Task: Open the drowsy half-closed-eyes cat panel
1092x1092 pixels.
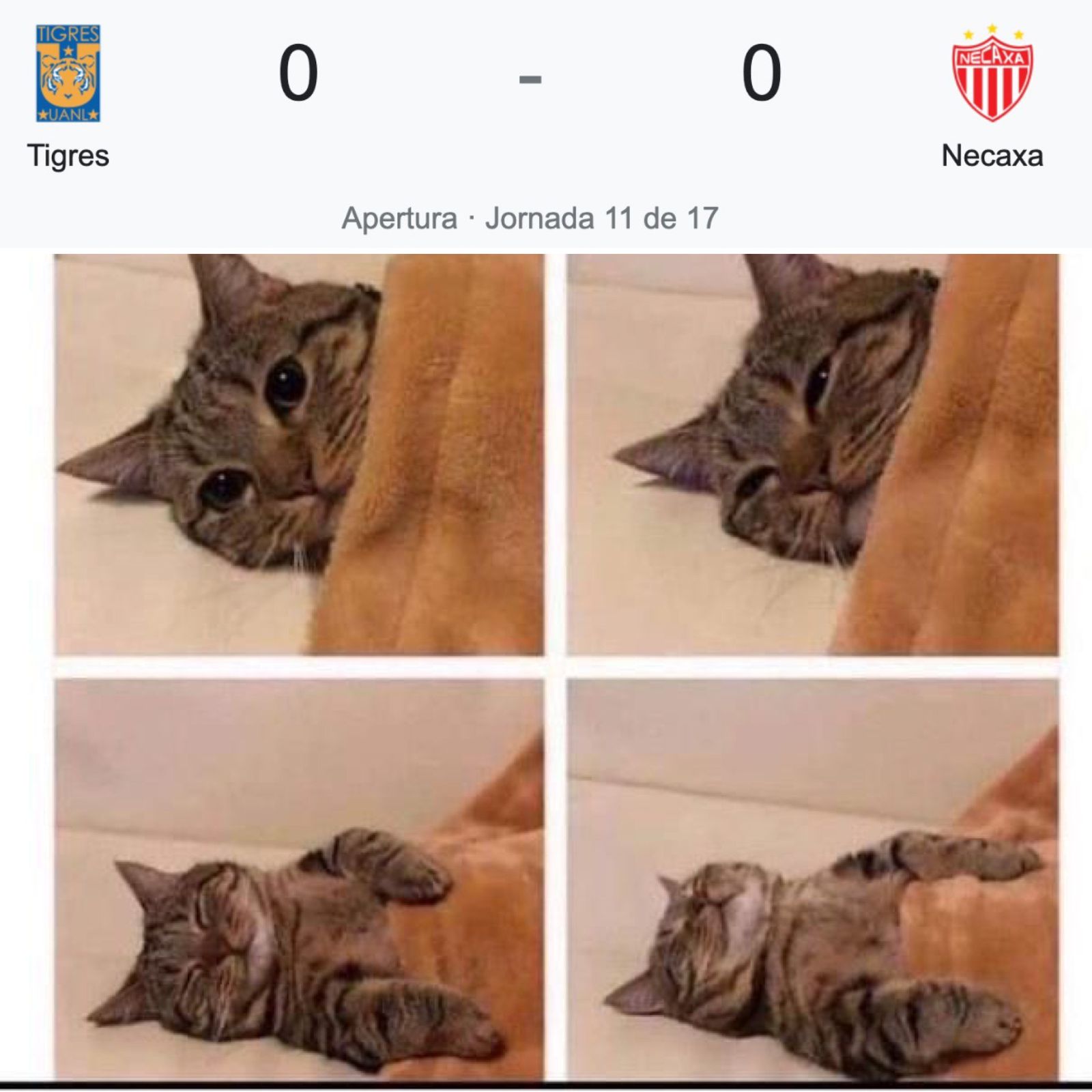Action: 813,455
